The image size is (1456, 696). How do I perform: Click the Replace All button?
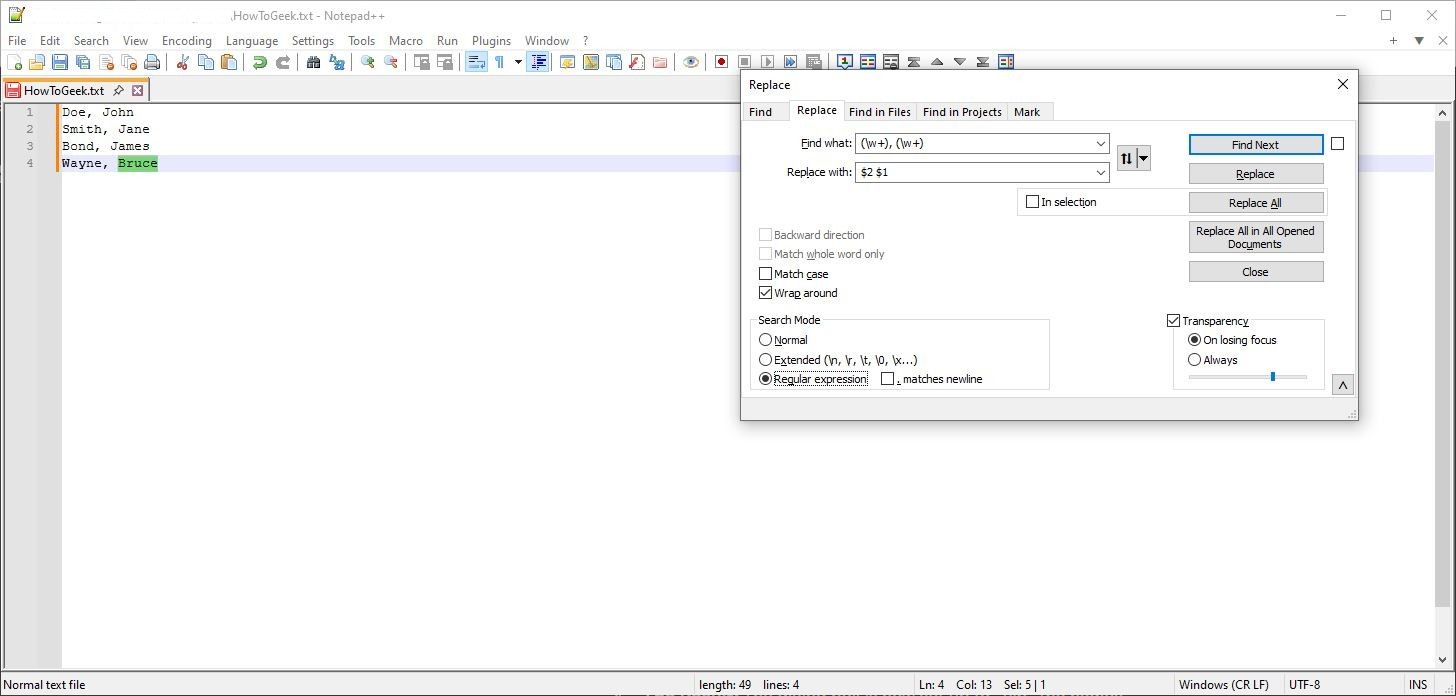[1255, 203]
